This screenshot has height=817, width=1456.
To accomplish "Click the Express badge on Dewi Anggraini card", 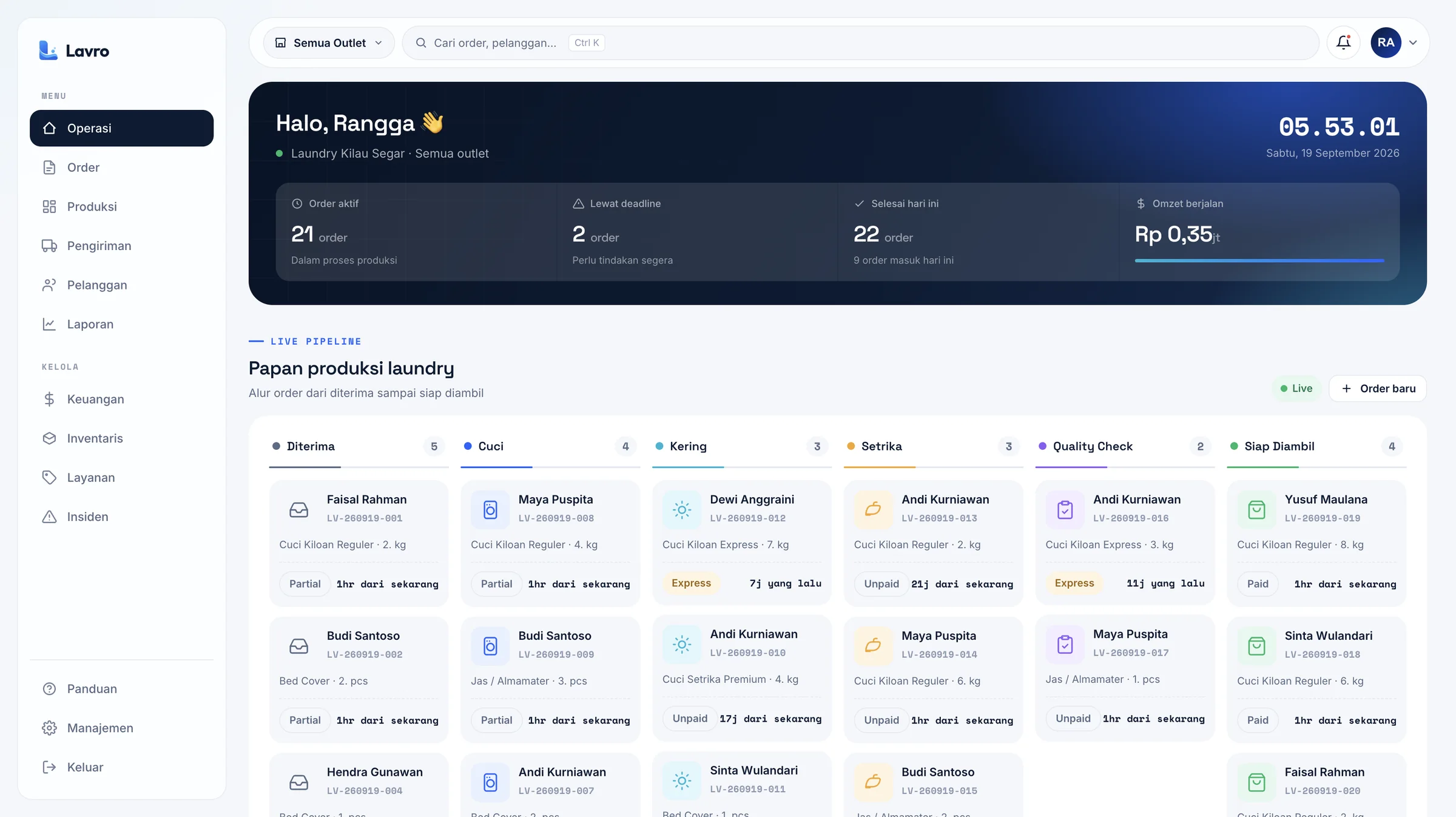I will (x=691, y=583).
